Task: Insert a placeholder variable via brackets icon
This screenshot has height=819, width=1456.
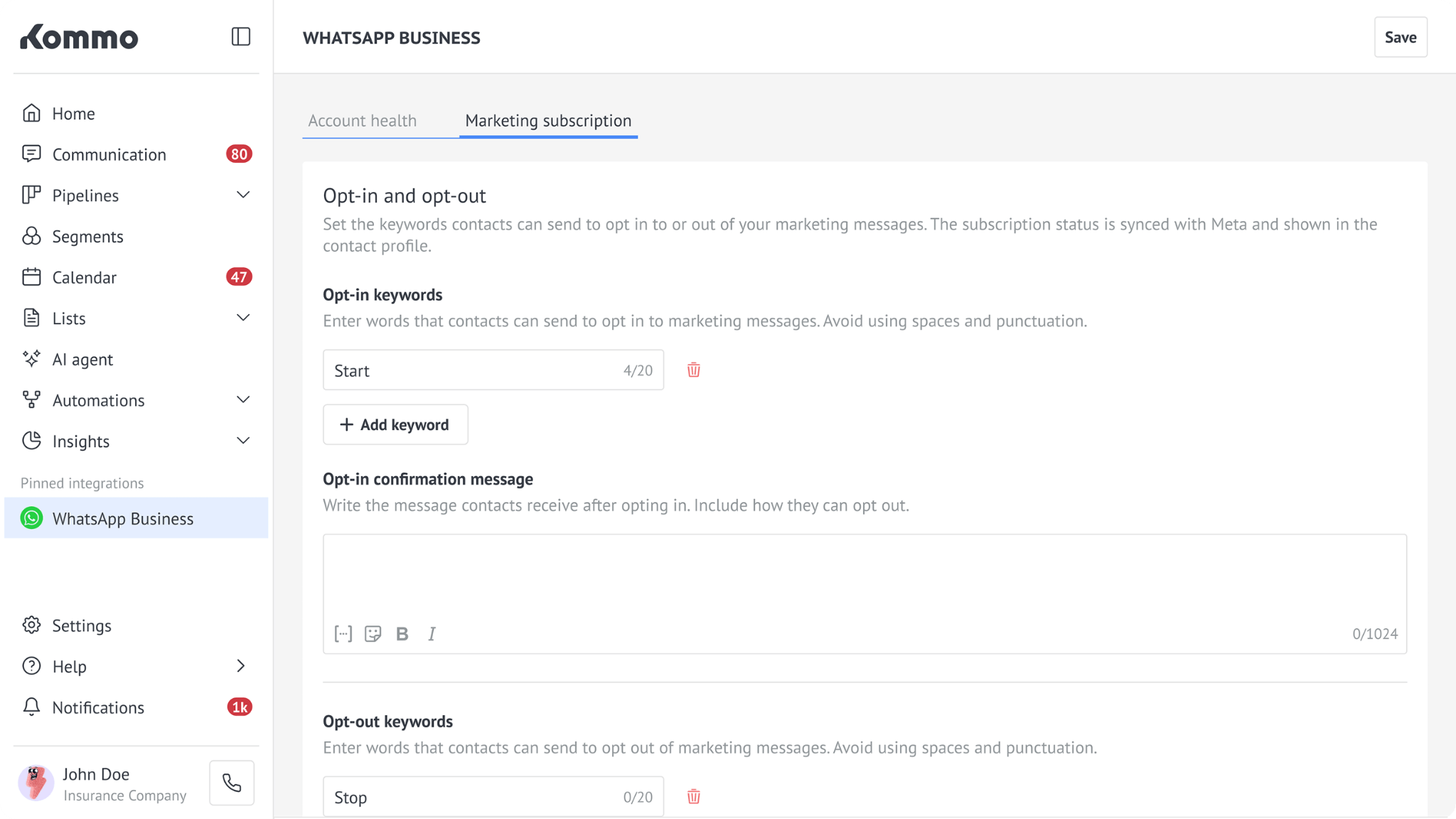Action: 343,633
